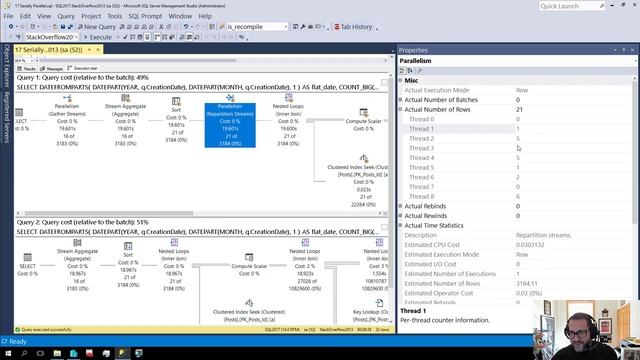The width and height of the screenshot is (640, 360).
Task: Open Parallelism object dropdown in Properties
Action: 636,61
